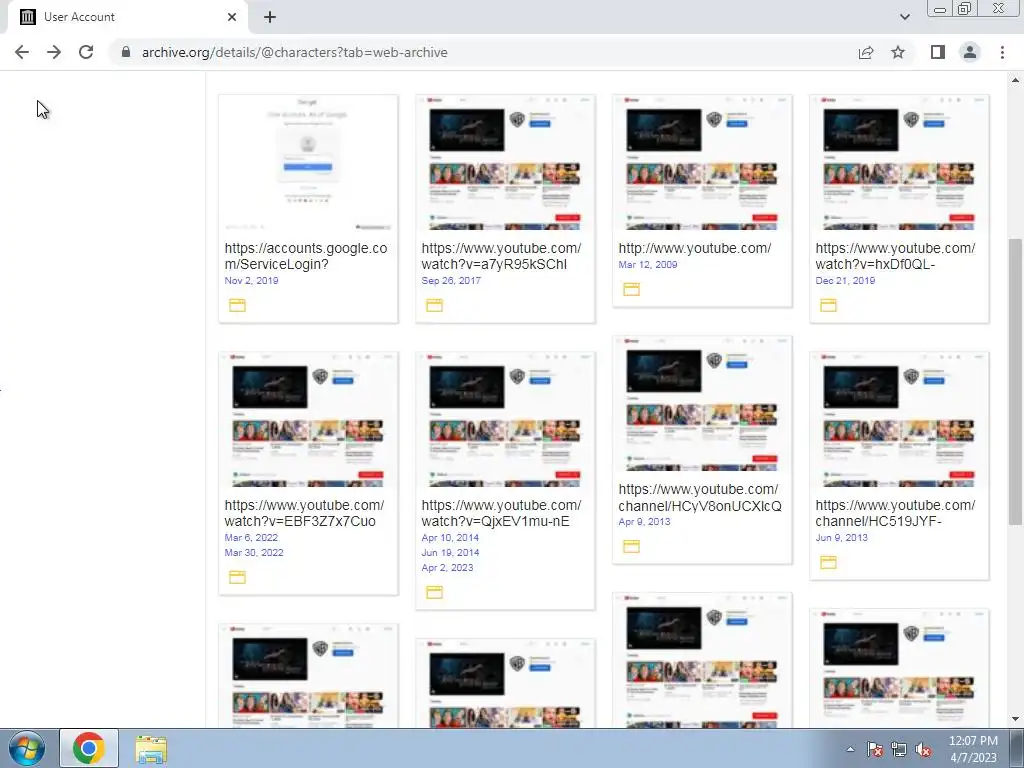Click the Action Center flag icon
This screenshot has height=768, width=1024.
(x=874, y=749)
